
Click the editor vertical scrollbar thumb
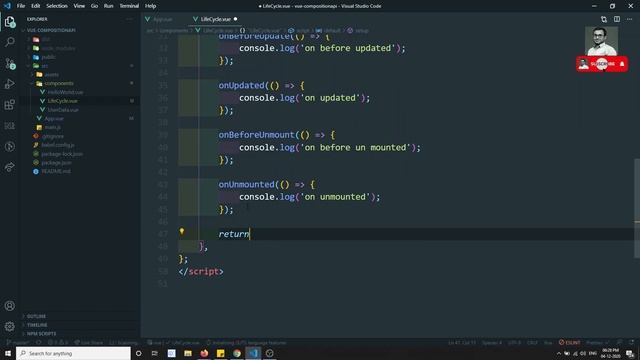(637, 208)
